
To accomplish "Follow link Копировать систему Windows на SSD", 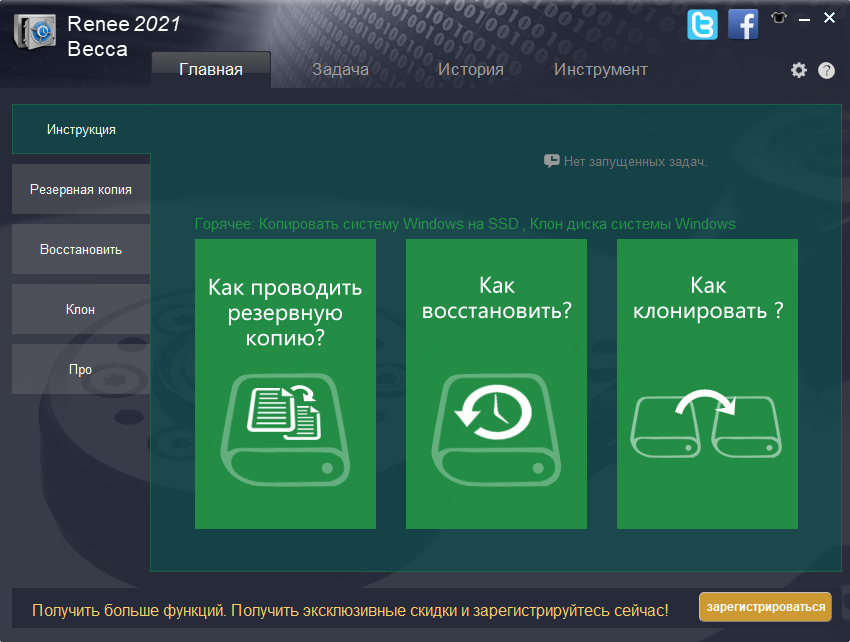I will click(x=388, y=224).
